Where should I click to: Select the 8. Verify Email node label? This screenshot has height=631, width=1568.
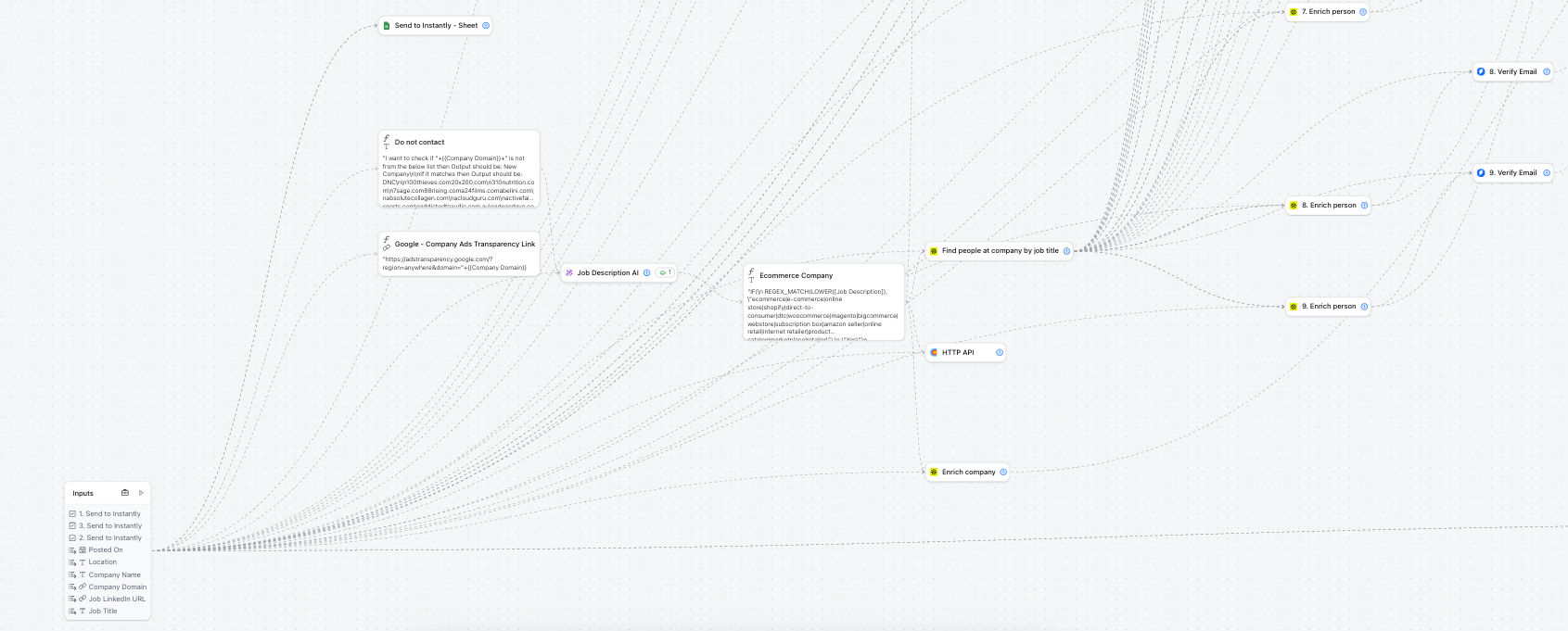coord(1513,72)
